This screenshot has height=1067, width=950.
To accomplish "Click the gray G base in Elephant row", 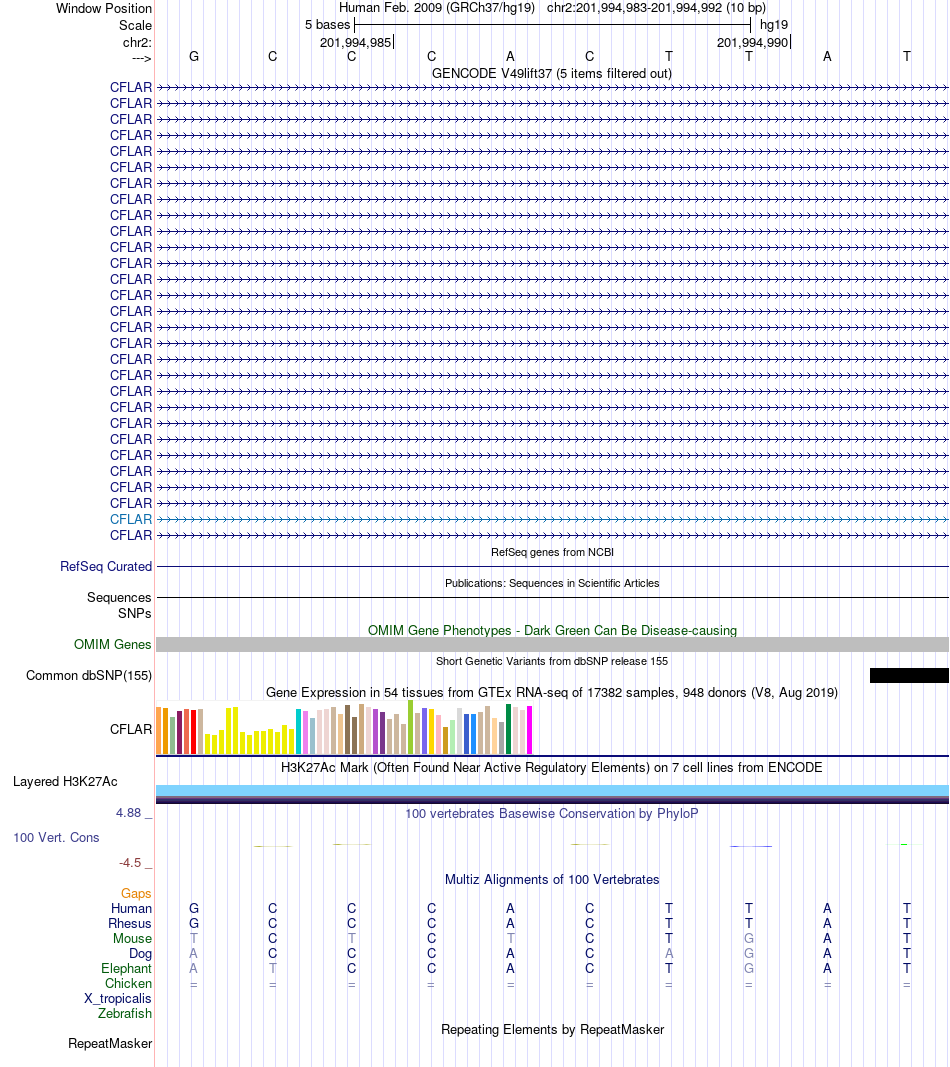I will [x=749, y=968].
